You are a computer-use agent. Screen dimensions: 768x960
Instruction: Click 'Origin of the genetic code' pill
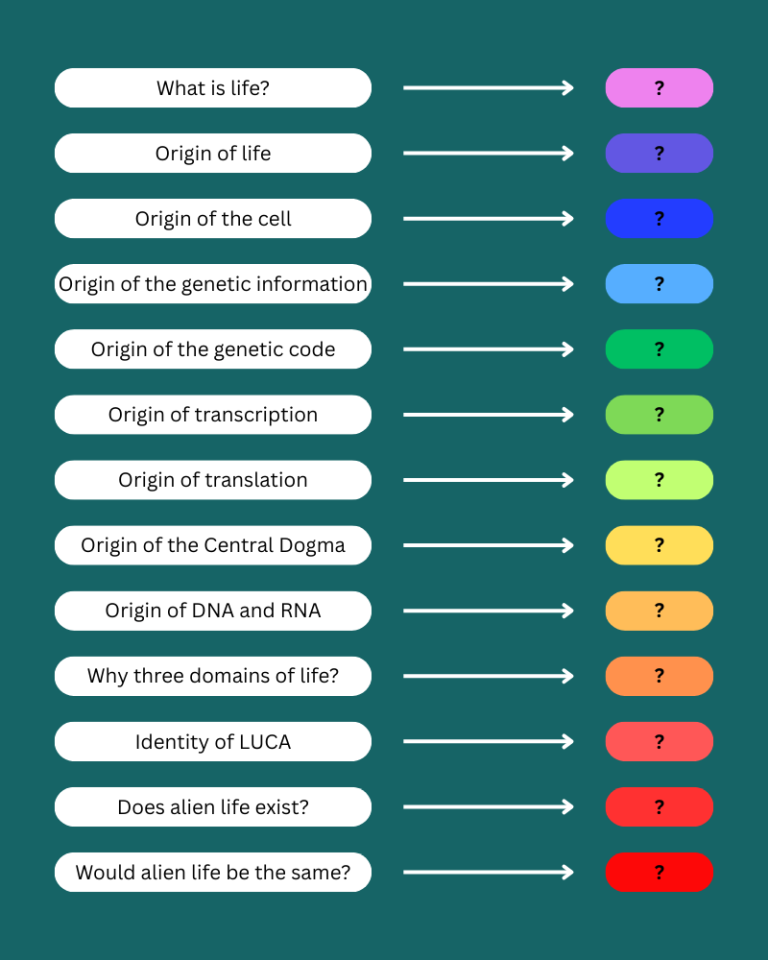213,349
